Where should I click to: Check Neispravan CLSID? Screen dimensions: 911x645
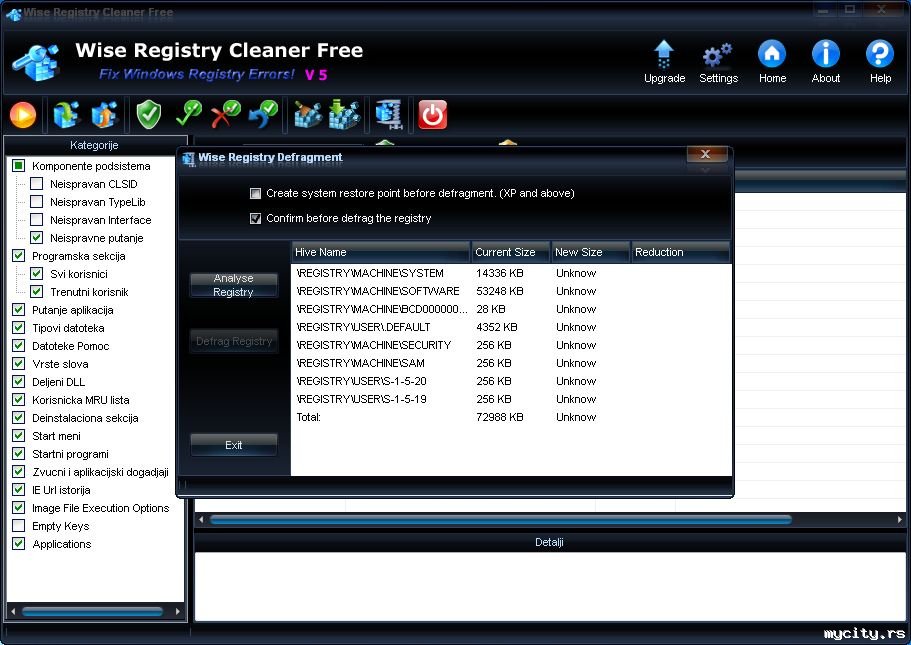[x=37, y=184]
